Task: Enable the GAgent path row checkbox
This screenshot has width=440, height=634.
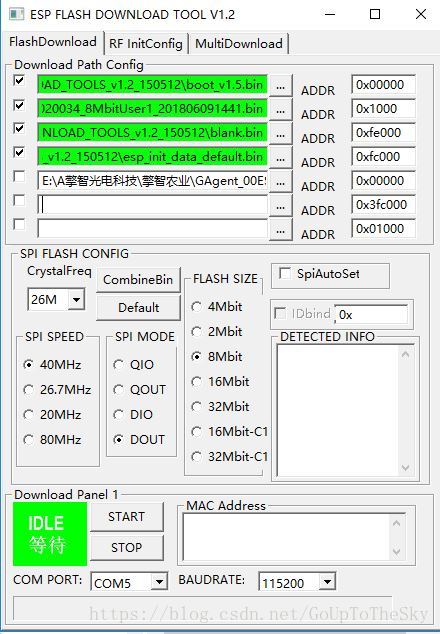Action: click(19, 176)
